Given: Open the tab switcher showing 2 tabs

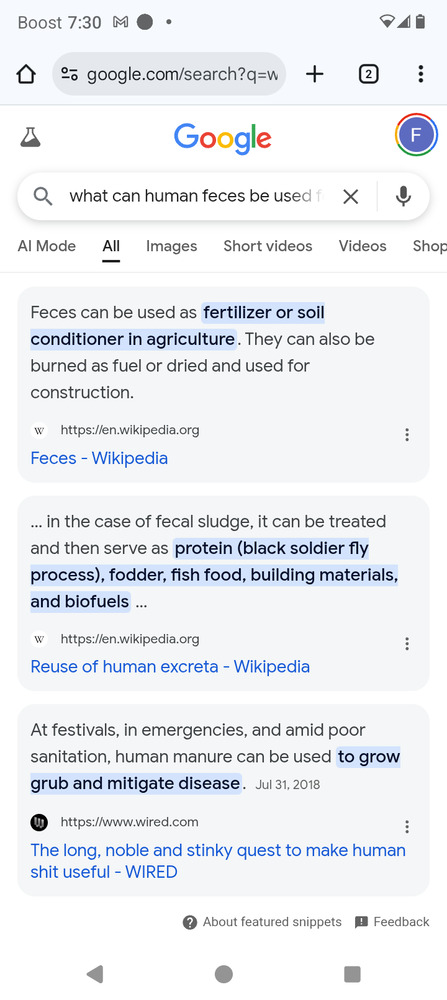Looking at the screenshot, I should click(x=368, y=75).
